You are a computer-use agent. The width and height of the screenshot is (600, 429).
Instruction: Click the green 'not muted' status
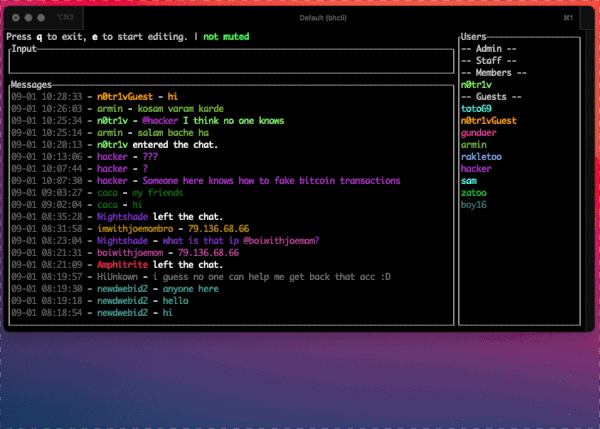tap(226, 37)
